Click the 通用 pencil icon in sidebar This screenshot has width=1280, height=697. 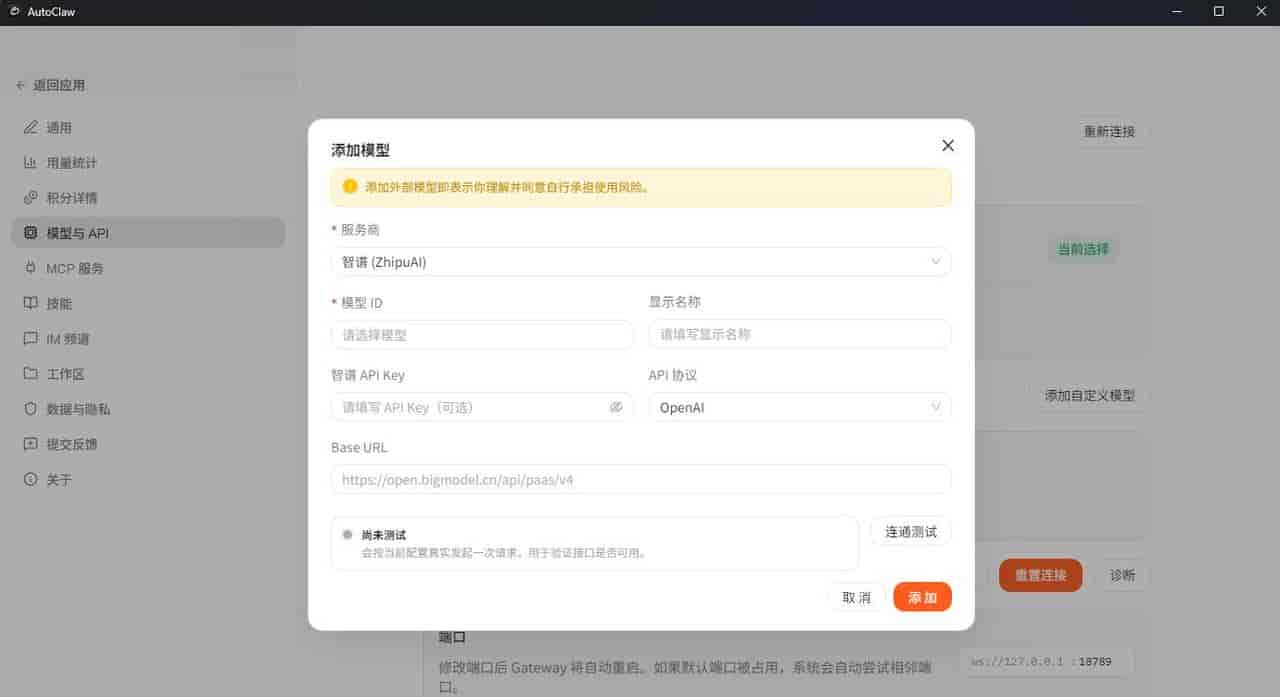[x=30, y=127]
